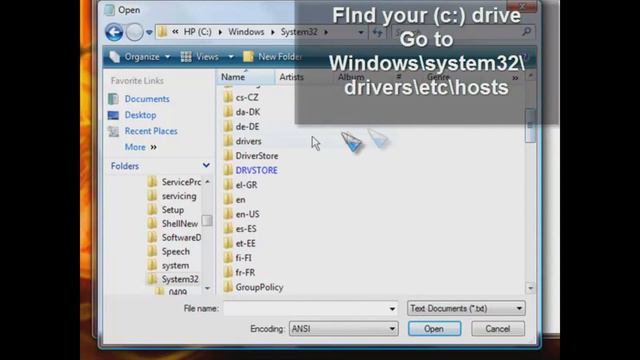Sort by the Artists column header
Image resolution: width=640 pixels, height=360 pixels.
(x=291, y=77)
